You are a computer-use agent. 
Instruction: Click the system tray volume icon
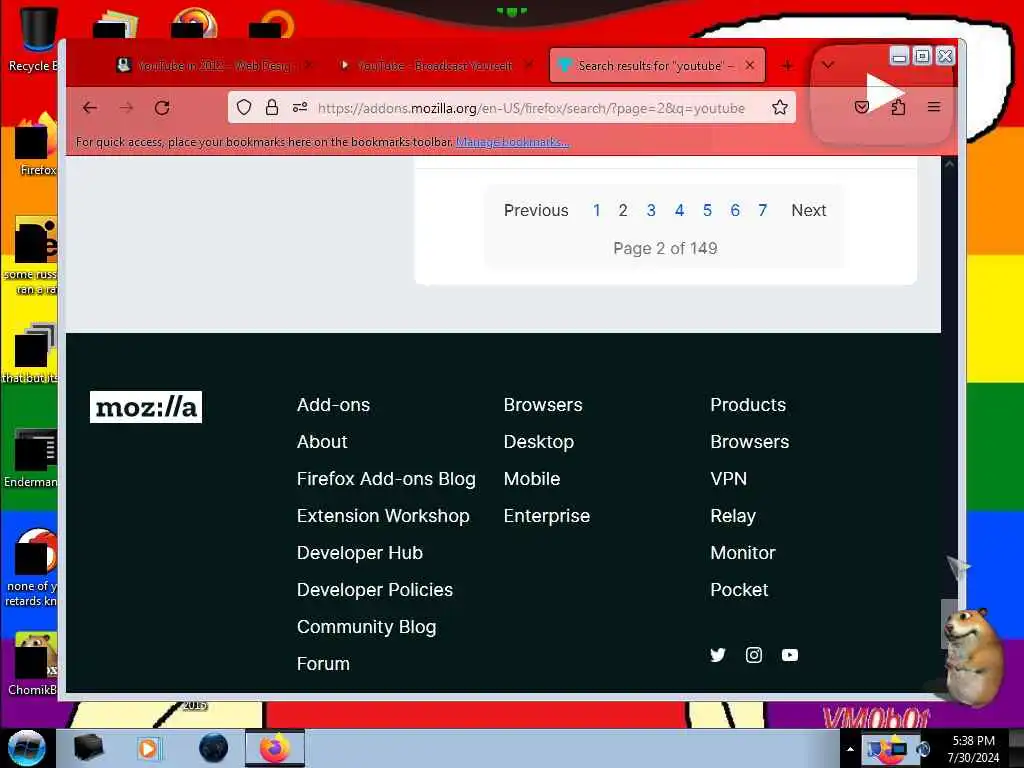coord(923,749)
